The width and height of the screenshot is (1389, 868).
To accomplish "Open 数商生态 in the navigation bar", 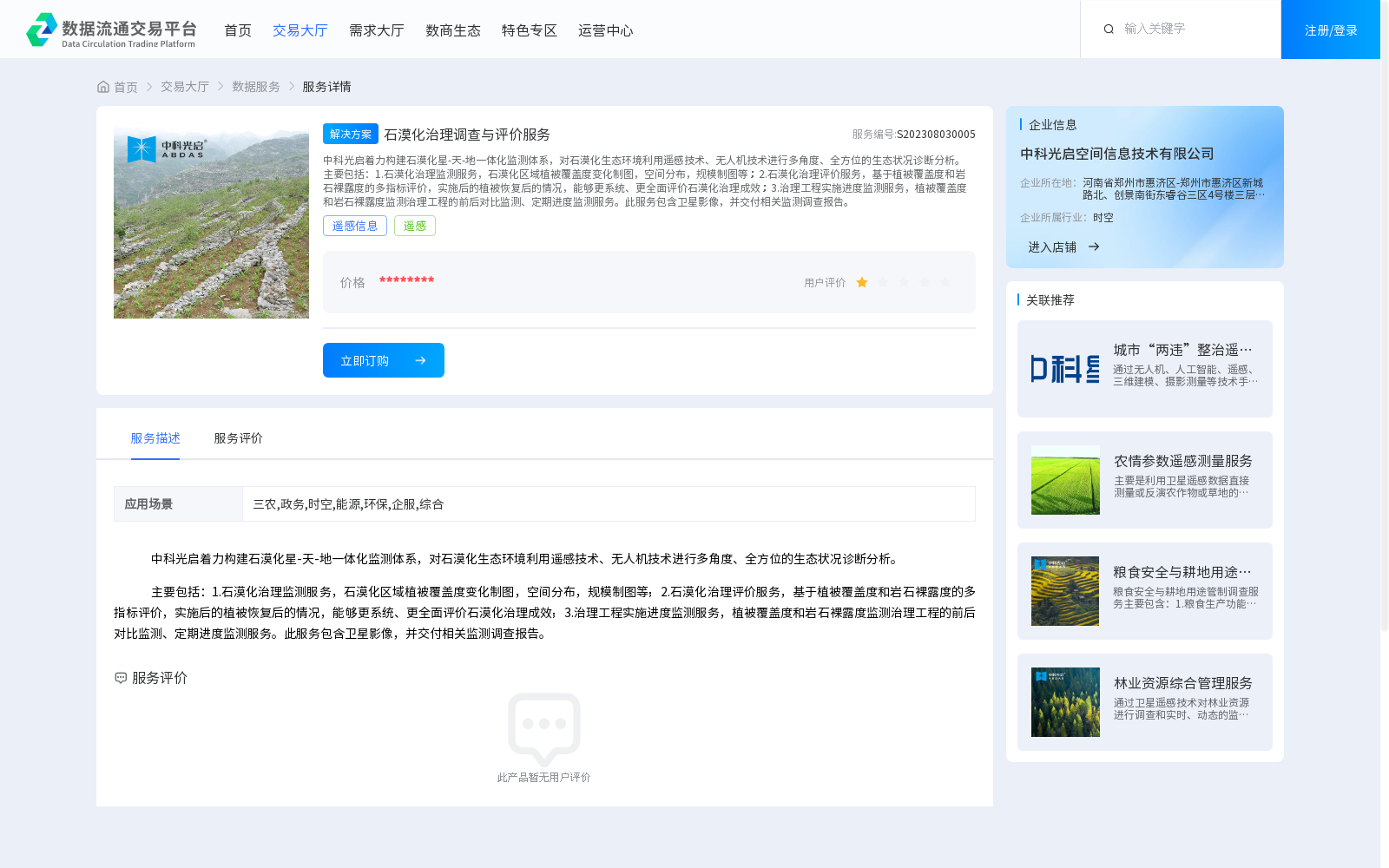I will point(453,30).
